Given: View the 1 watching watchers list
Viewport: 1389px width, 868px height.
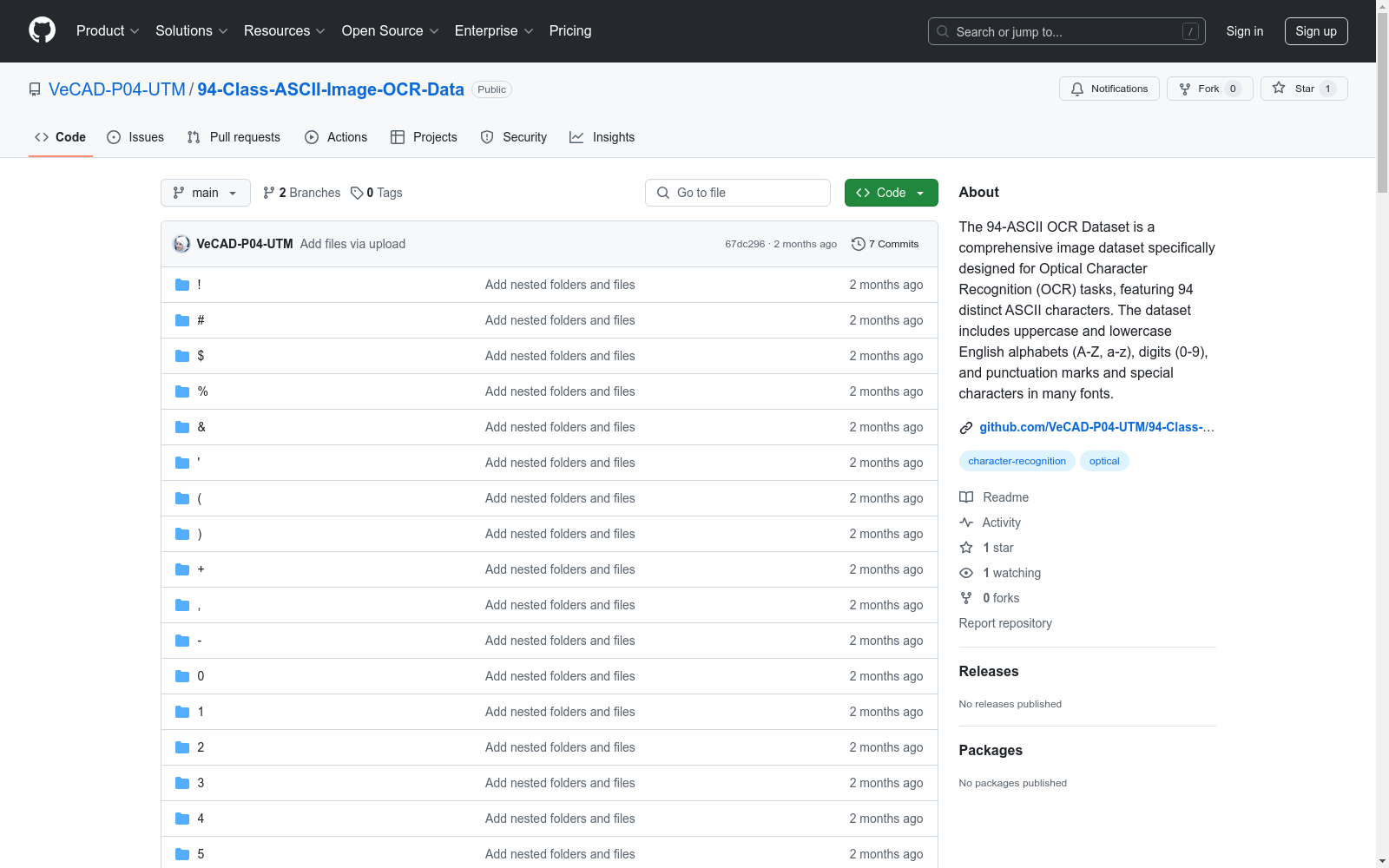Looking at the screenshot, I should [x=1000, y=573].
